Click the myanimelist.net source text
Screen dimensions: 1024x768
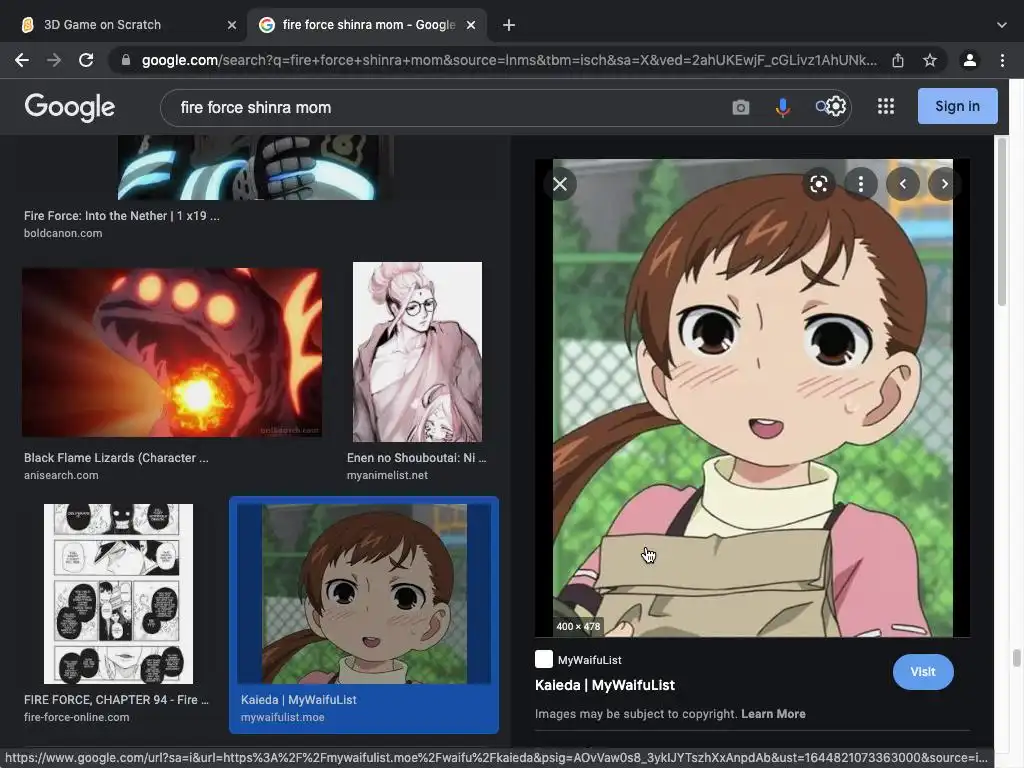click(x=387, y=475)
